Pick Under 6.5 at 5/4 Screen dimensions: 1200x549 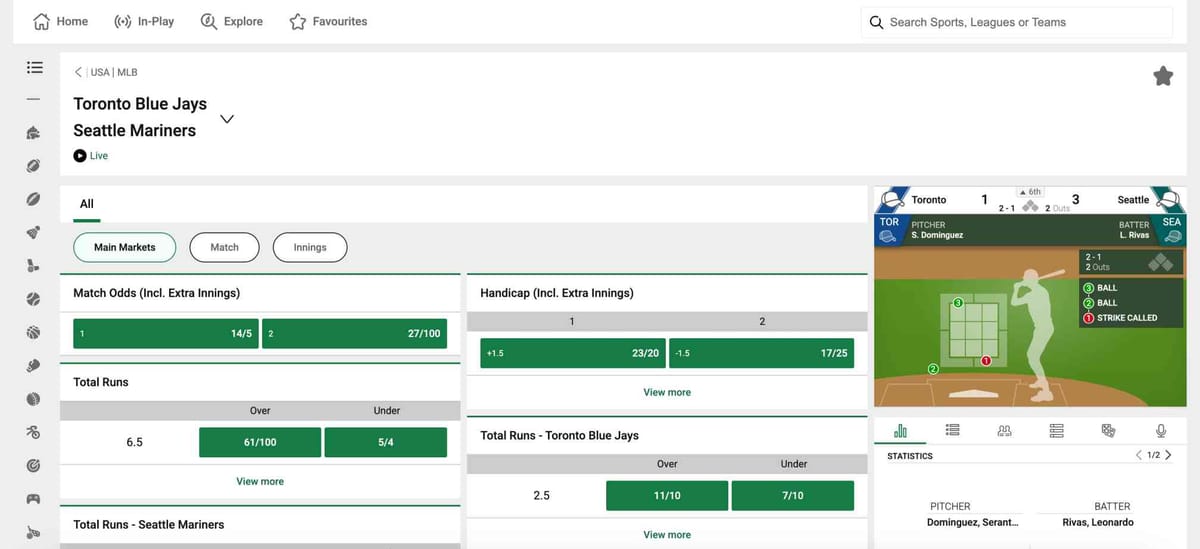[386, 442]
